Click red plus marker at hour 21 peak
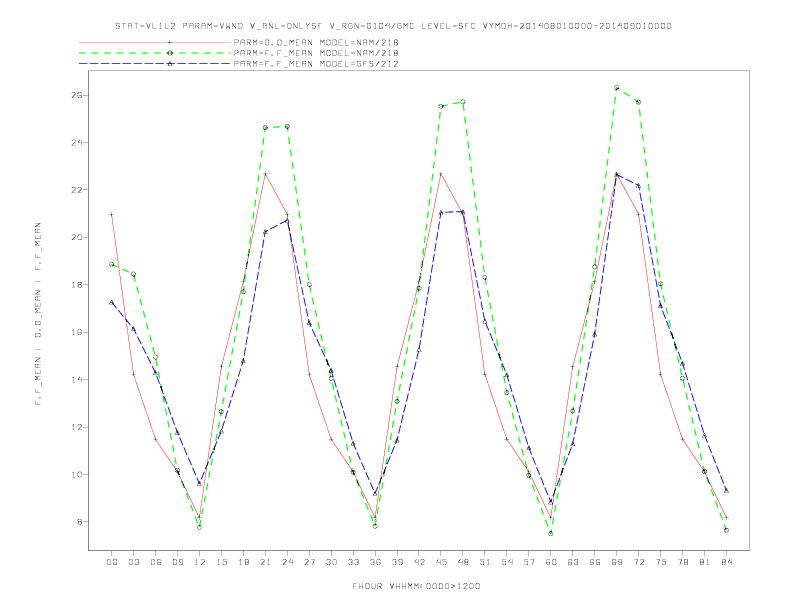The height and width of the screenshot is (612, 792). pos(265,174)
